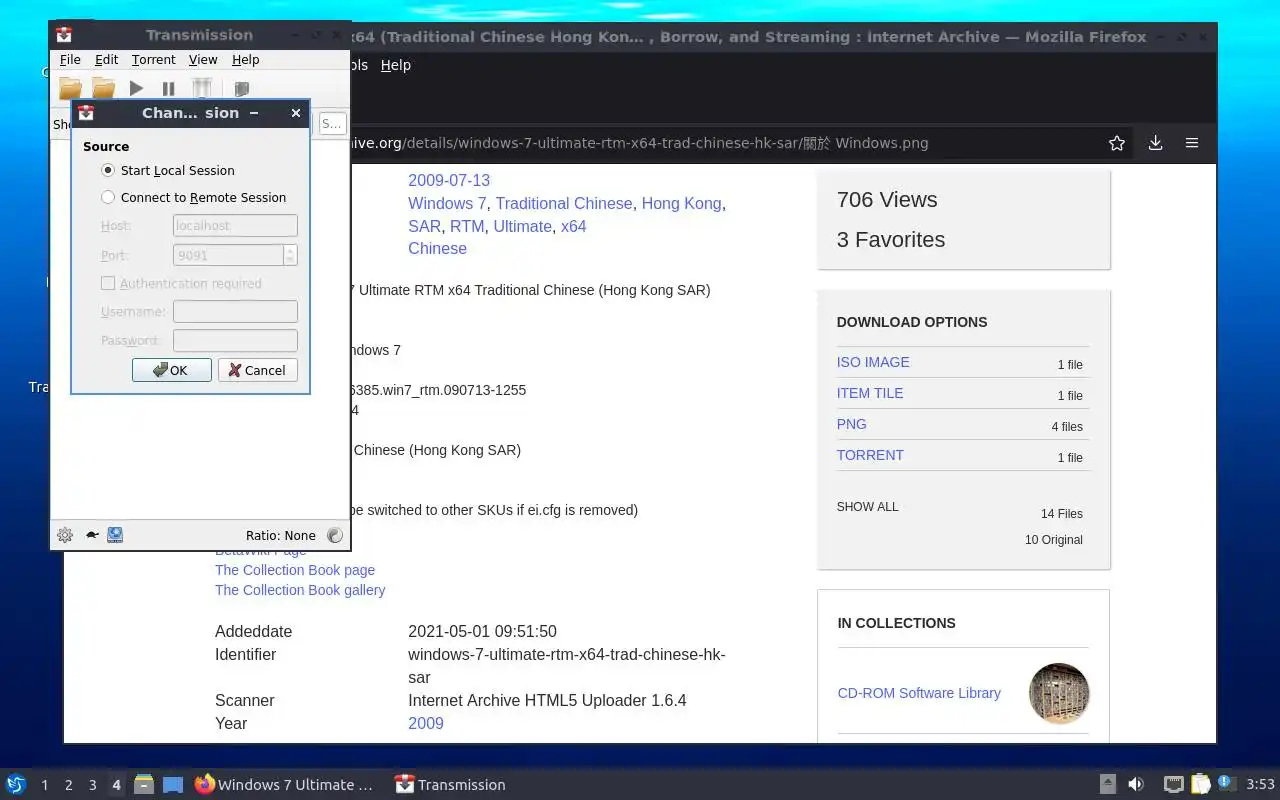Click the year 2009 link
1280x800 pixels.
pyautogui.click(x=426, y=723)
